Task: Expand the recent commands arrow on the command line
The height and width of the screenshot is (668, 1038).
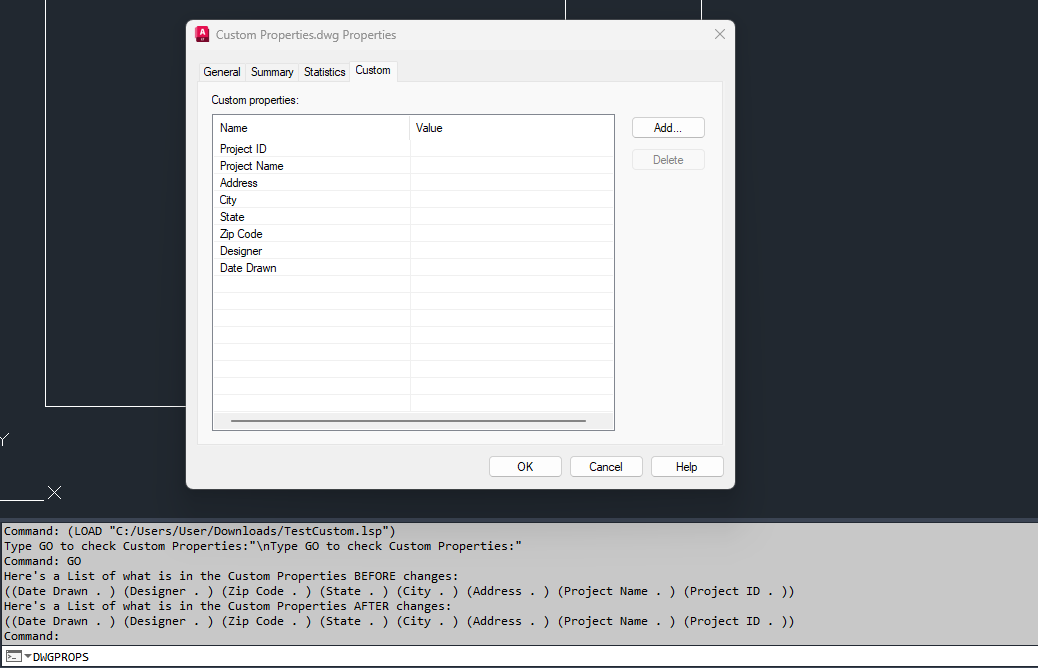Action: click(x=28, y=656)
